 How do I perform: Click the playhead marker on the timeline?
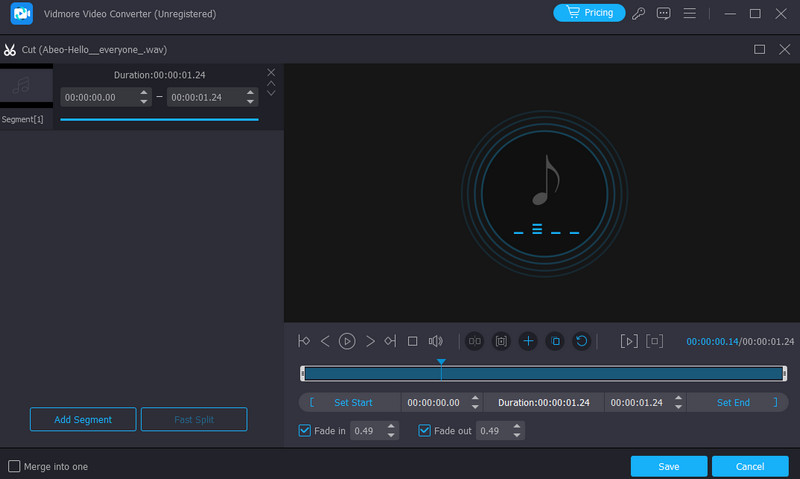coord(441,362)
